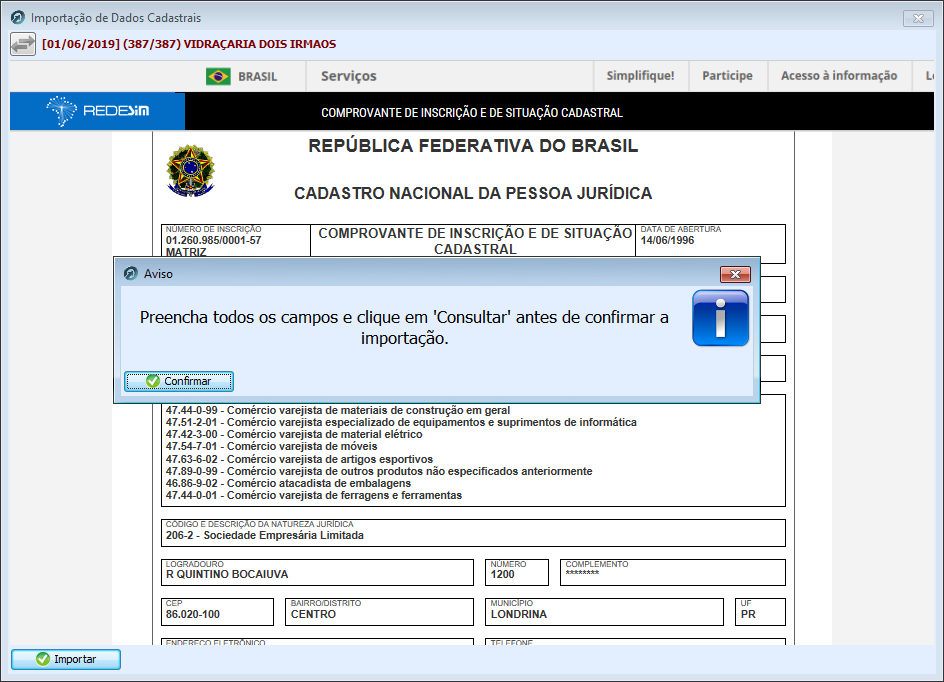Click the municipality value LONDRINA
Screen dimensions: 944x682
(518, 614)
